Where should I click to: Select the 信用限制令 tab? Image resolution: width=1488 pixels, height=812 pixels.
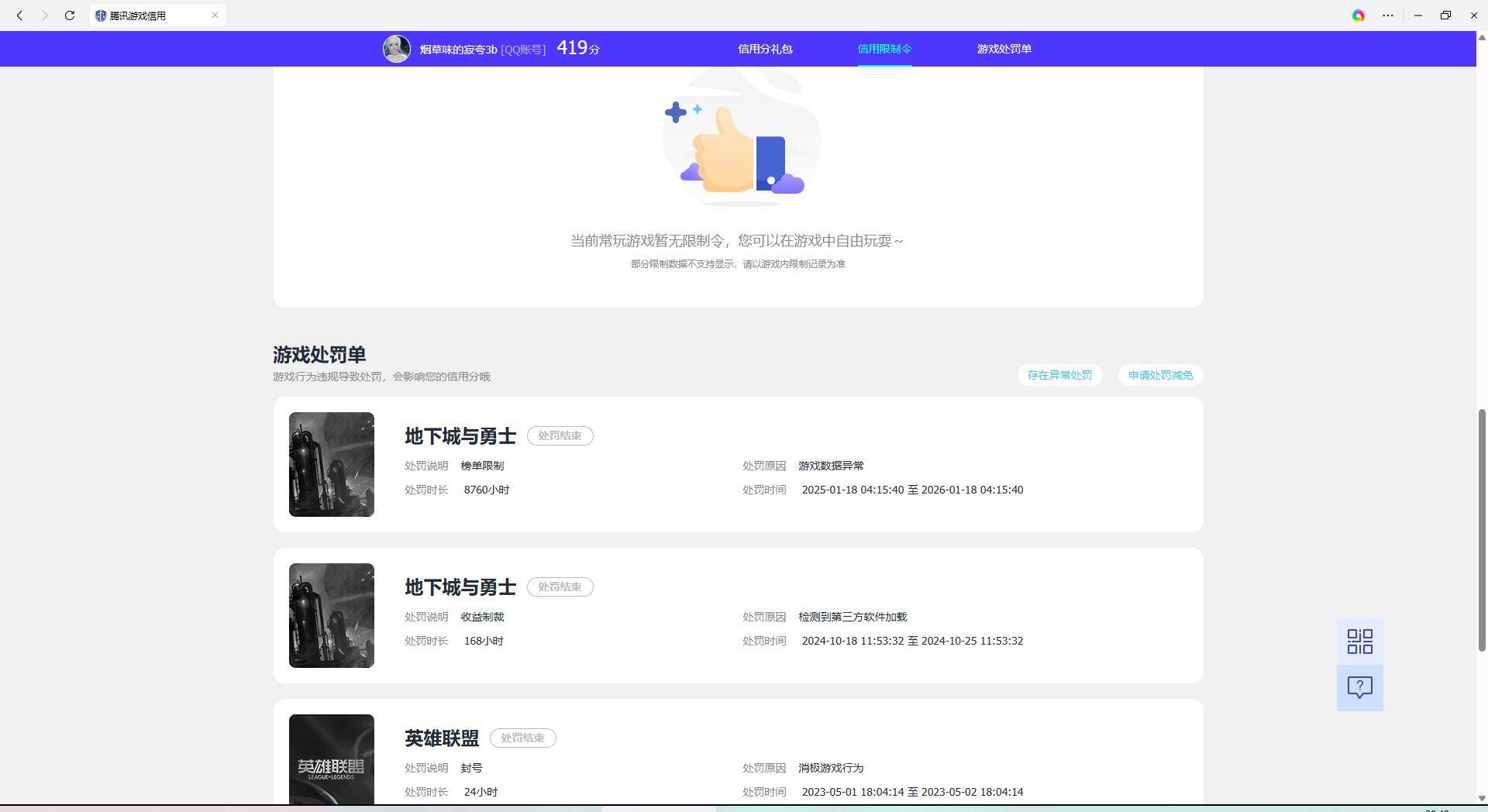(x=883, y=49)
